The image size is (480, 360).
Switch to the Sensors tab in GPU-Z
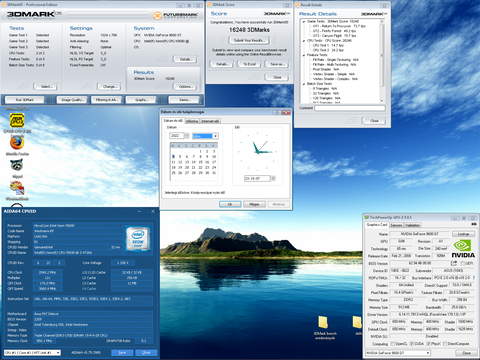click(x=396, y=225)
